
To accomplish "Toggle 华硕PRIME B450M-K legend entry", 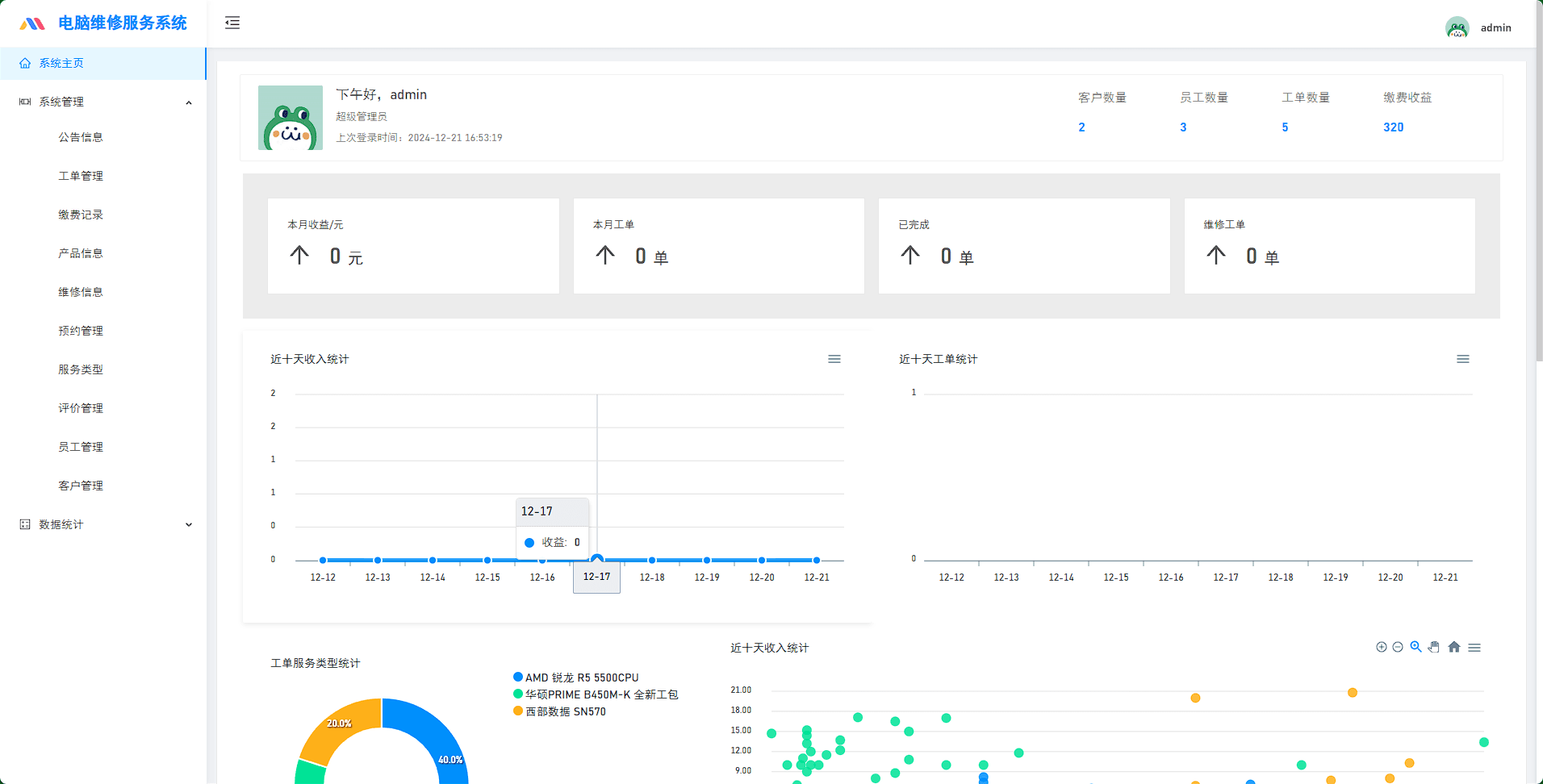I will [x=596, y=694].
